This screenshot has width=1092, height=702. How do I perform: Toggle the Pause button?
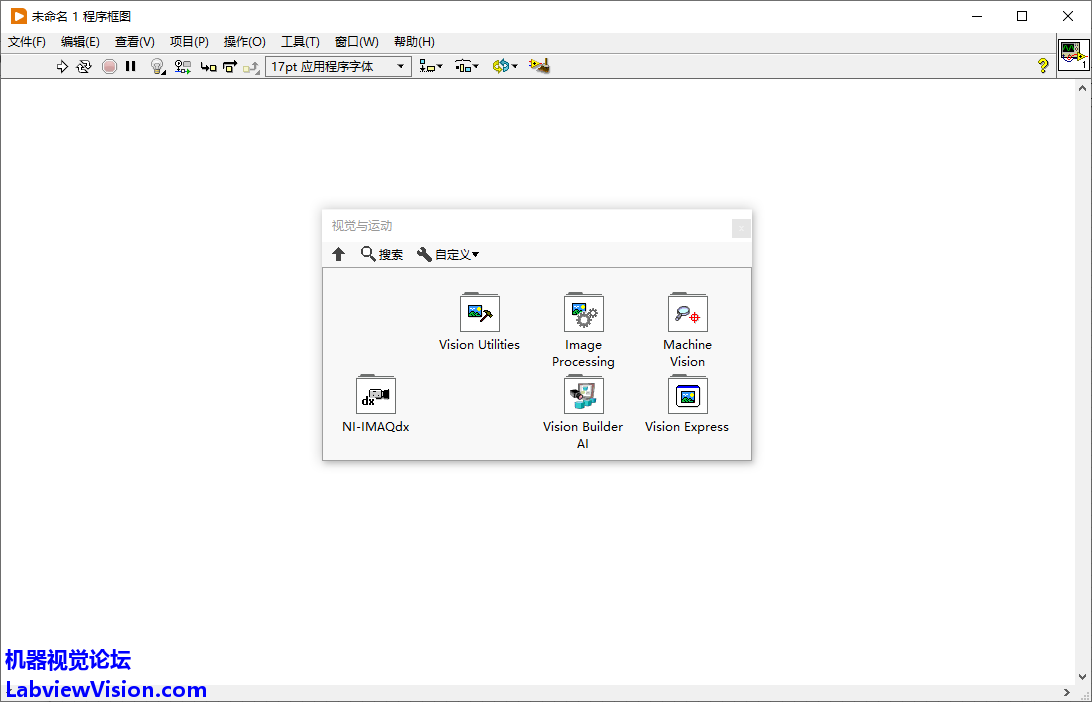(x=130, y=66)
